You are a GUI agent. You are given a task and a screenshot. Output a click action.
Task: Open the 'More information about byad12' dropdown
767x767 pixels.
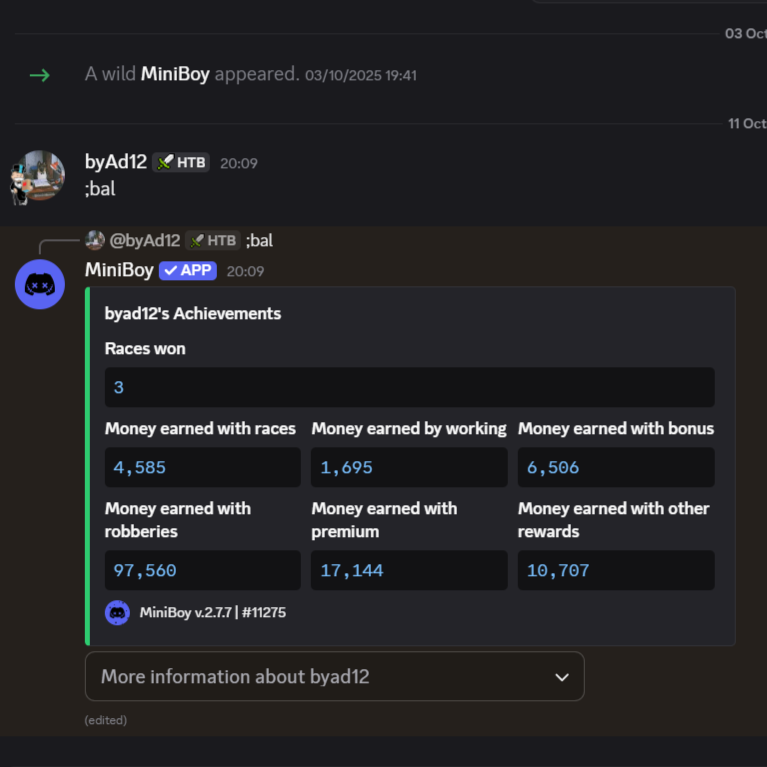coord(334,677)
